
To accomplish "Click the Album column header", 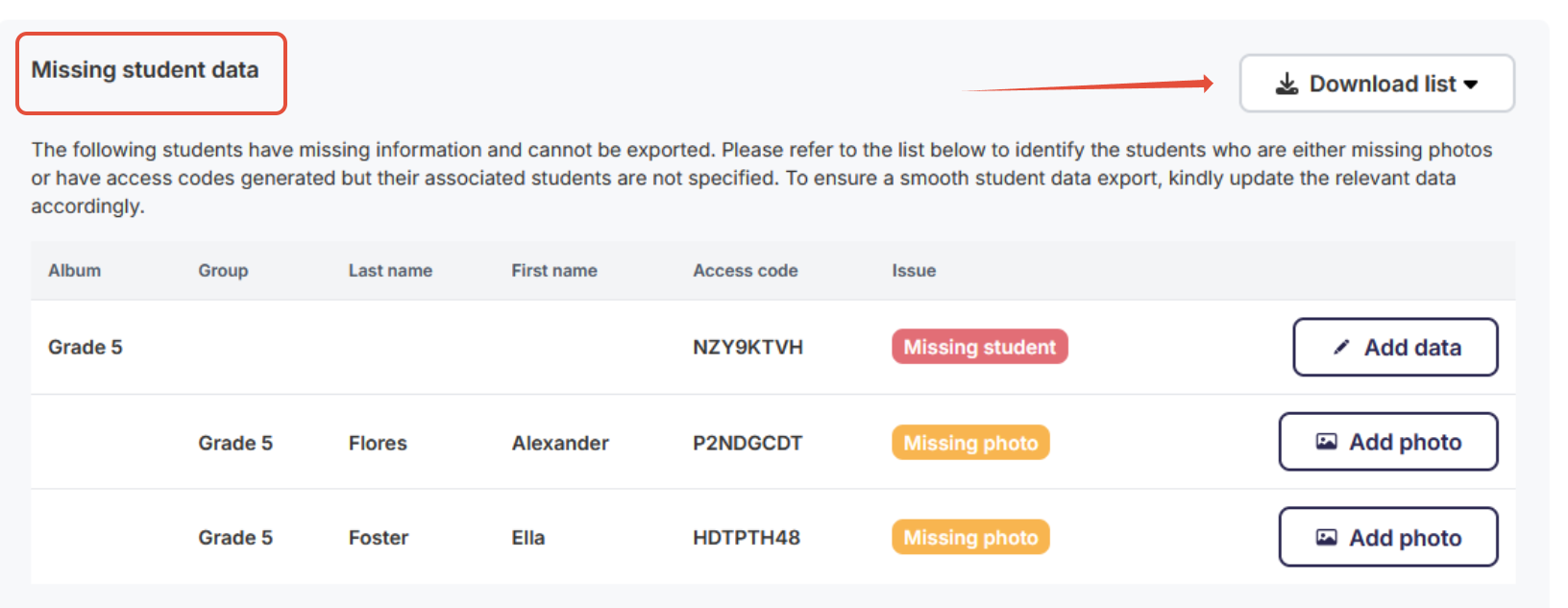I will (74, 271).
